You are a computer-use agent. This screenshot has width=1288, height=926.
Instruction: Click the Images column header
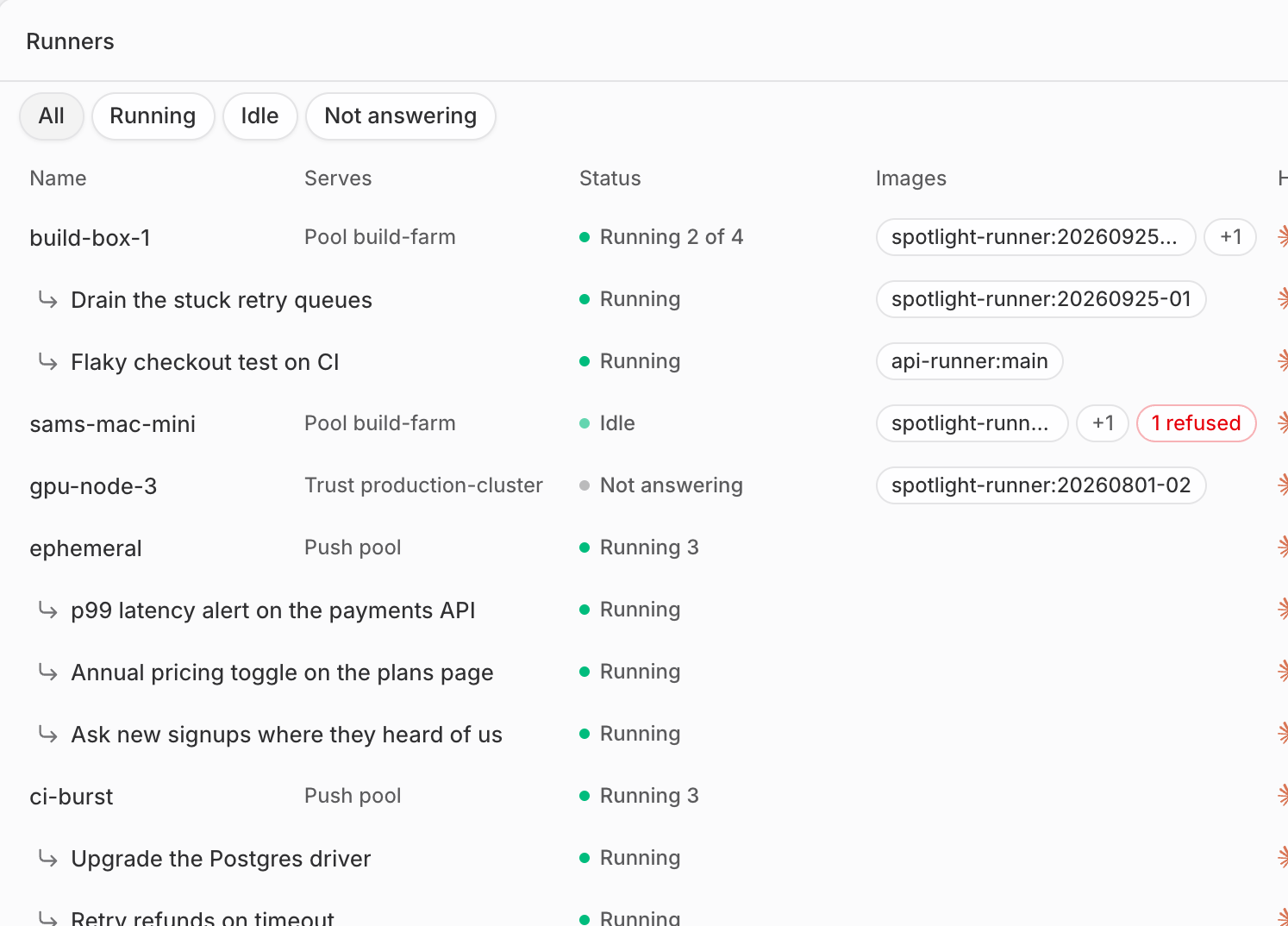pos(910,178)
